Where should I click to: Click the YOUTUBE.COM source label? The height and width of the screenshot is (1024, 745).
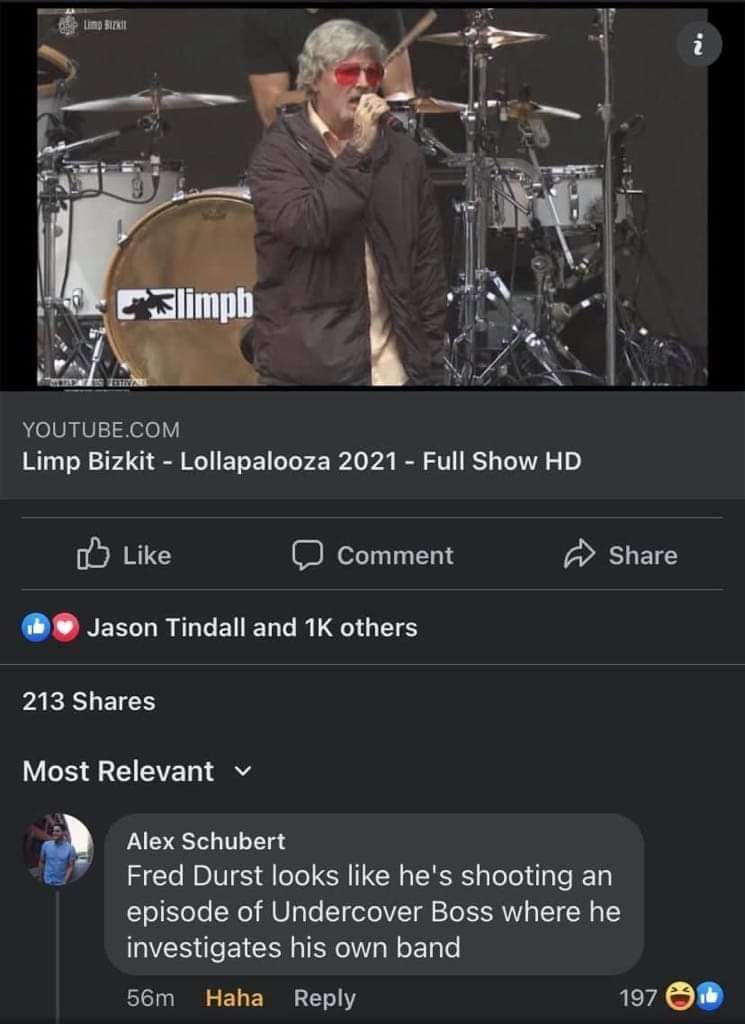101,430
